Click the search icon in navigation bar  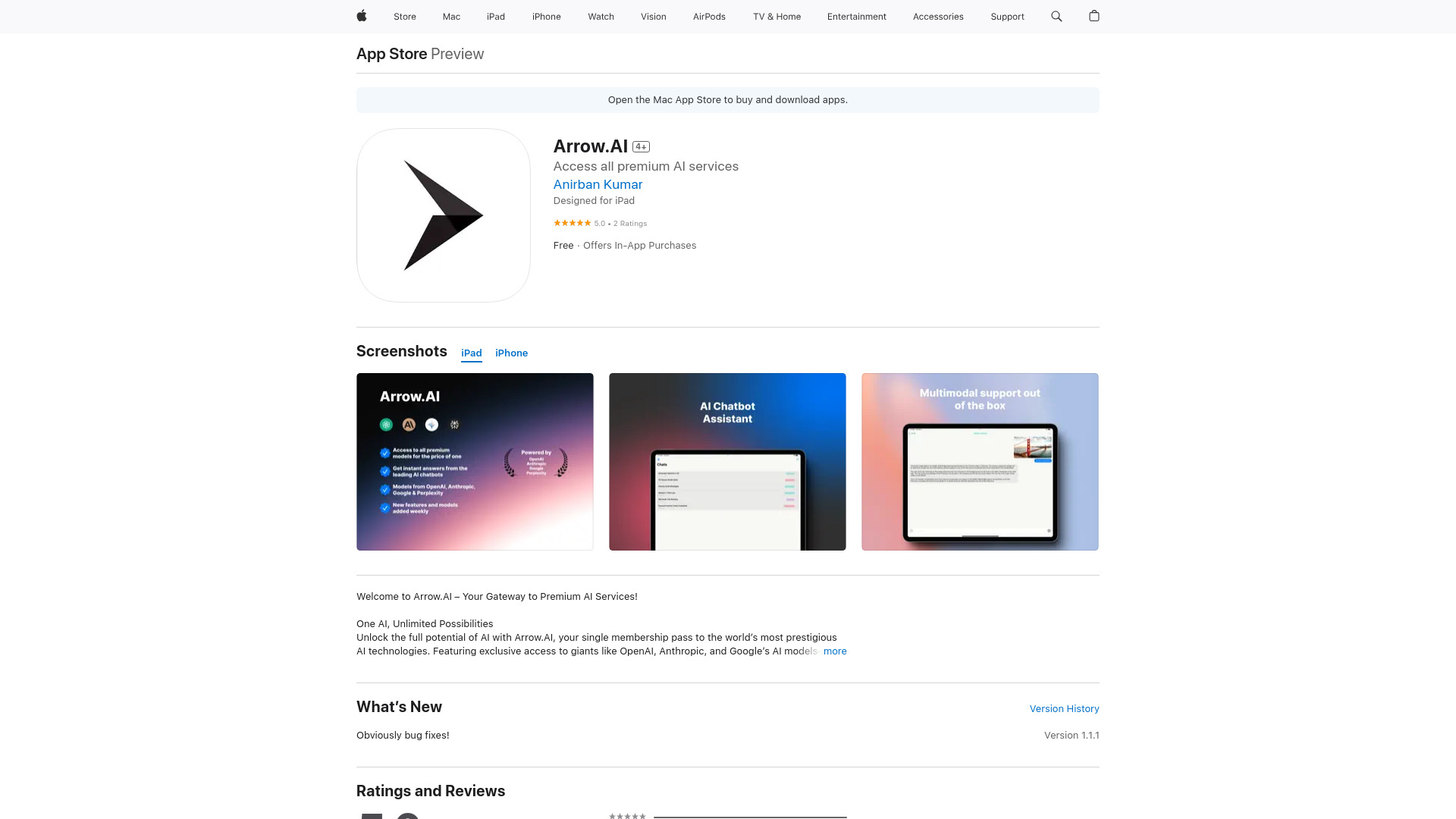[1056, 16]
